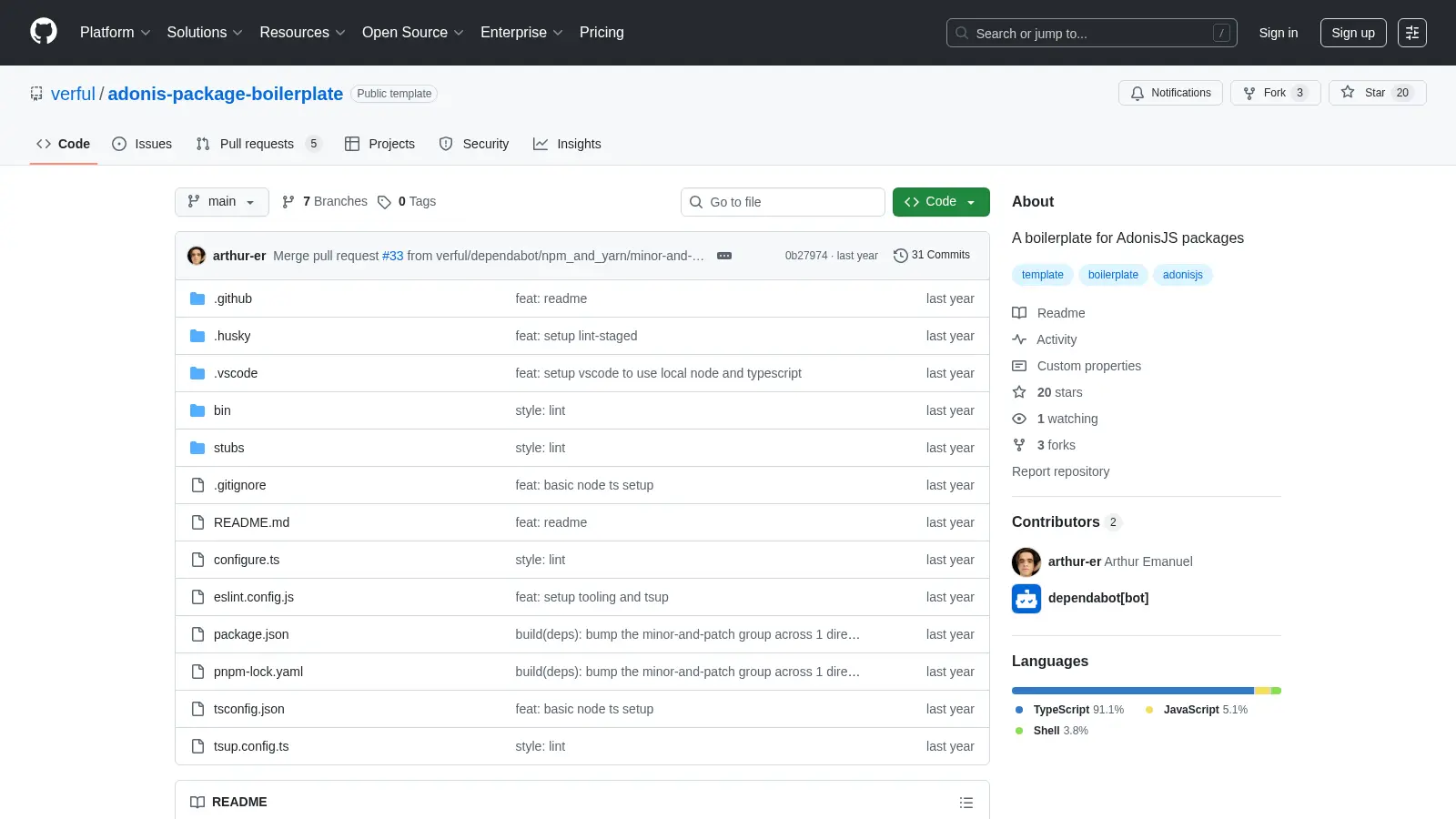Click the adonisjs topic tag
Viewport: 1456px width, 819px height.
[x=1182, y=275]
